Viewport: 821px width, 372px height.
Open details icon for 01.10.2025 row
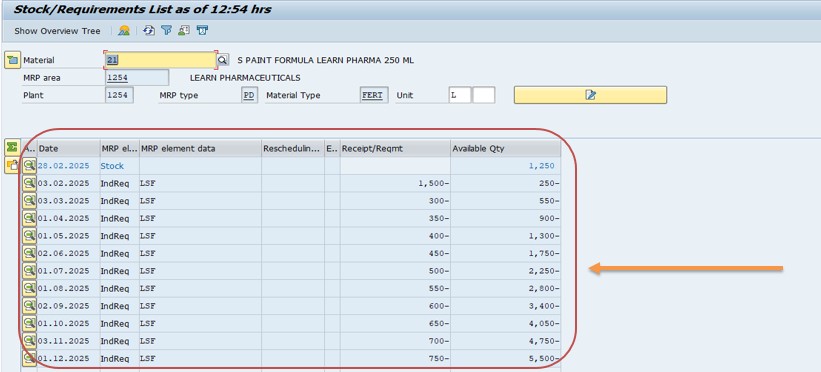coord(29,324)
